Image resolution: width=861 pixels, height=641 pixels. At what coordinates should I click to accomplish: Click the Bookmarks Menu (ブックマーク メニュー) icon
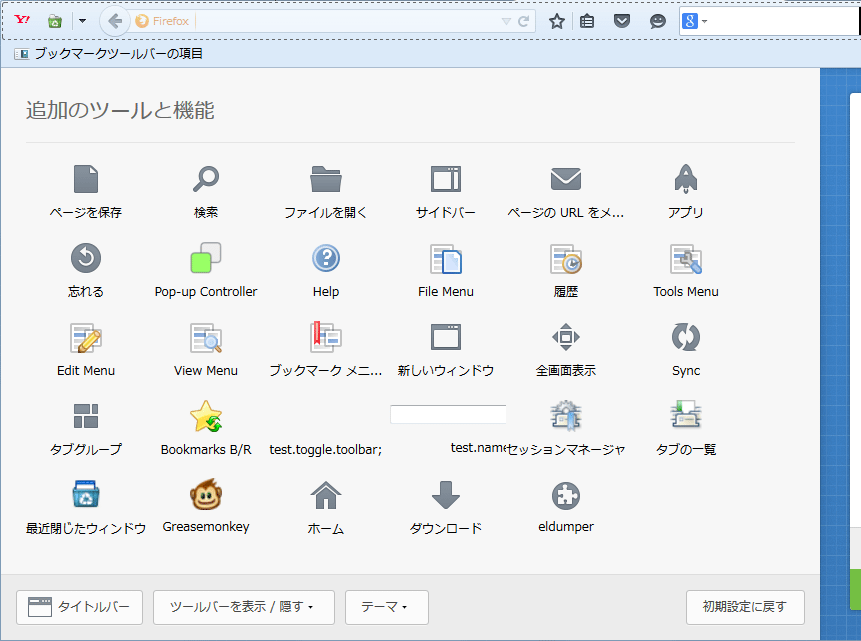326,337
